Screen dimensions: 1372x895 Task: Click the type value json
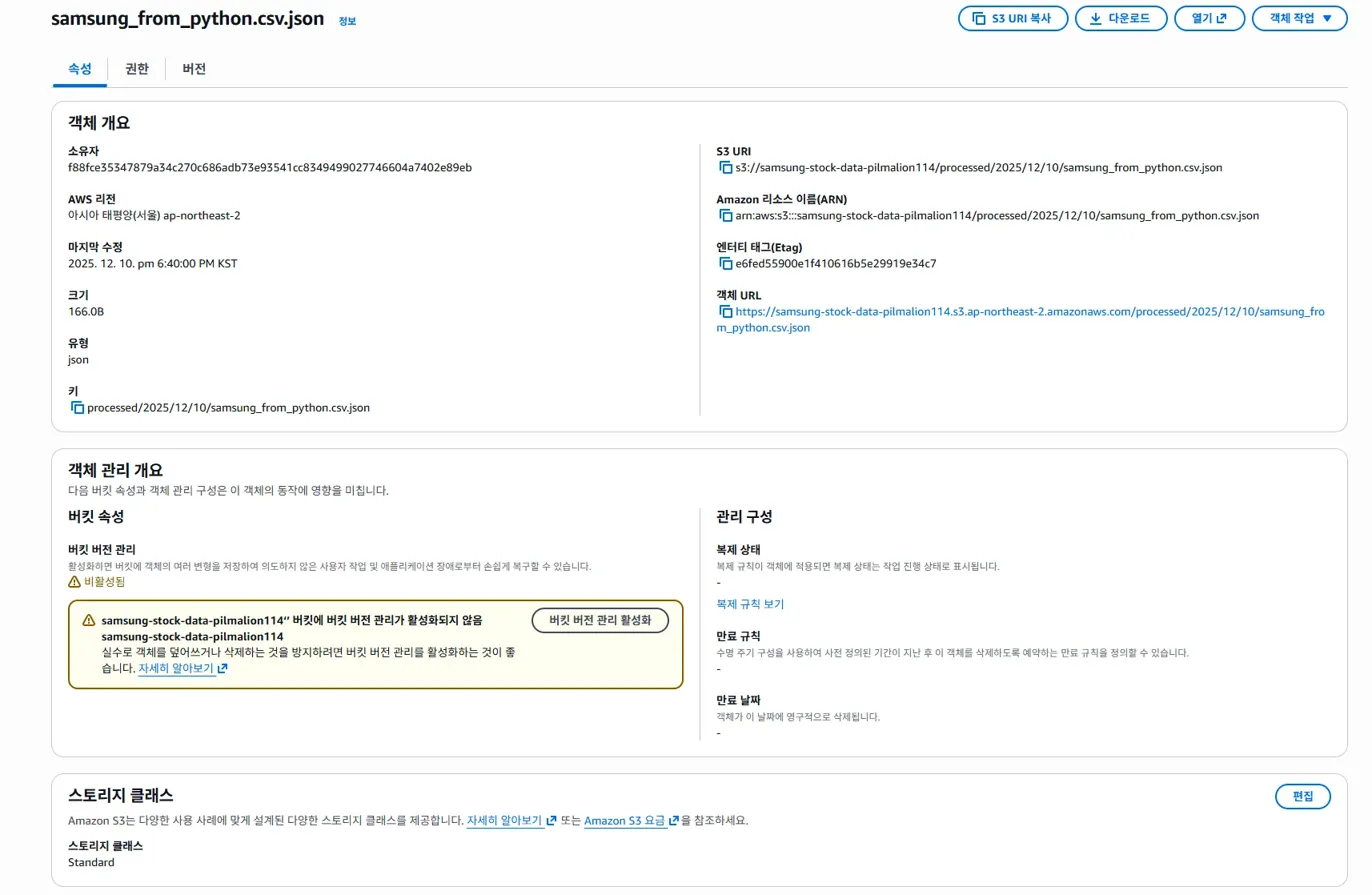pyautogui.click(x=78, y=360)
